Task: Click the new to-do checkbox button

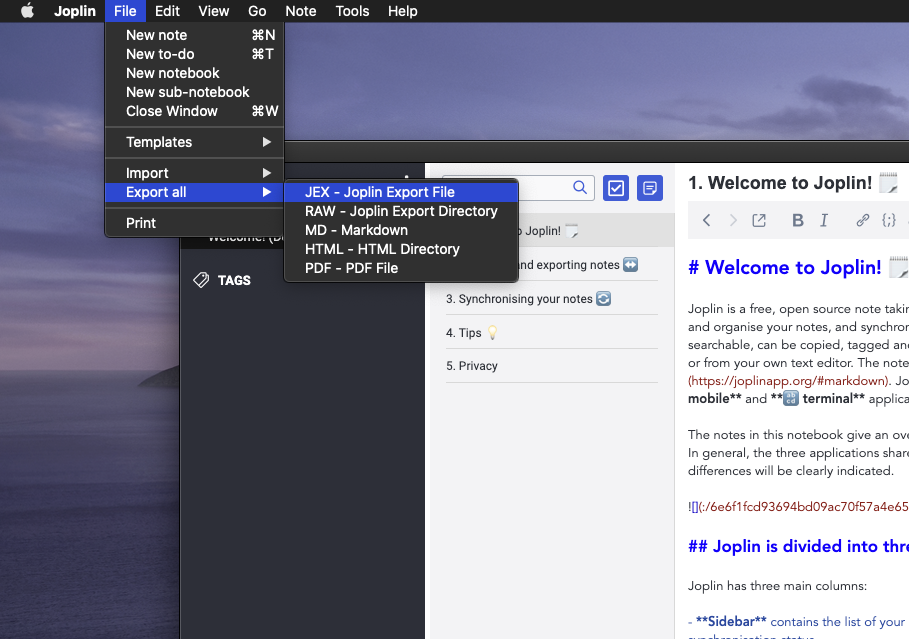Action: tap(616, 187)
